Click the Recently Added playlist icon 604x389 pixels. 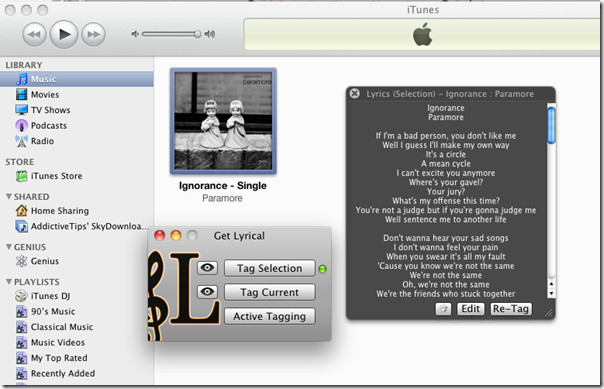tap(22, 374)
